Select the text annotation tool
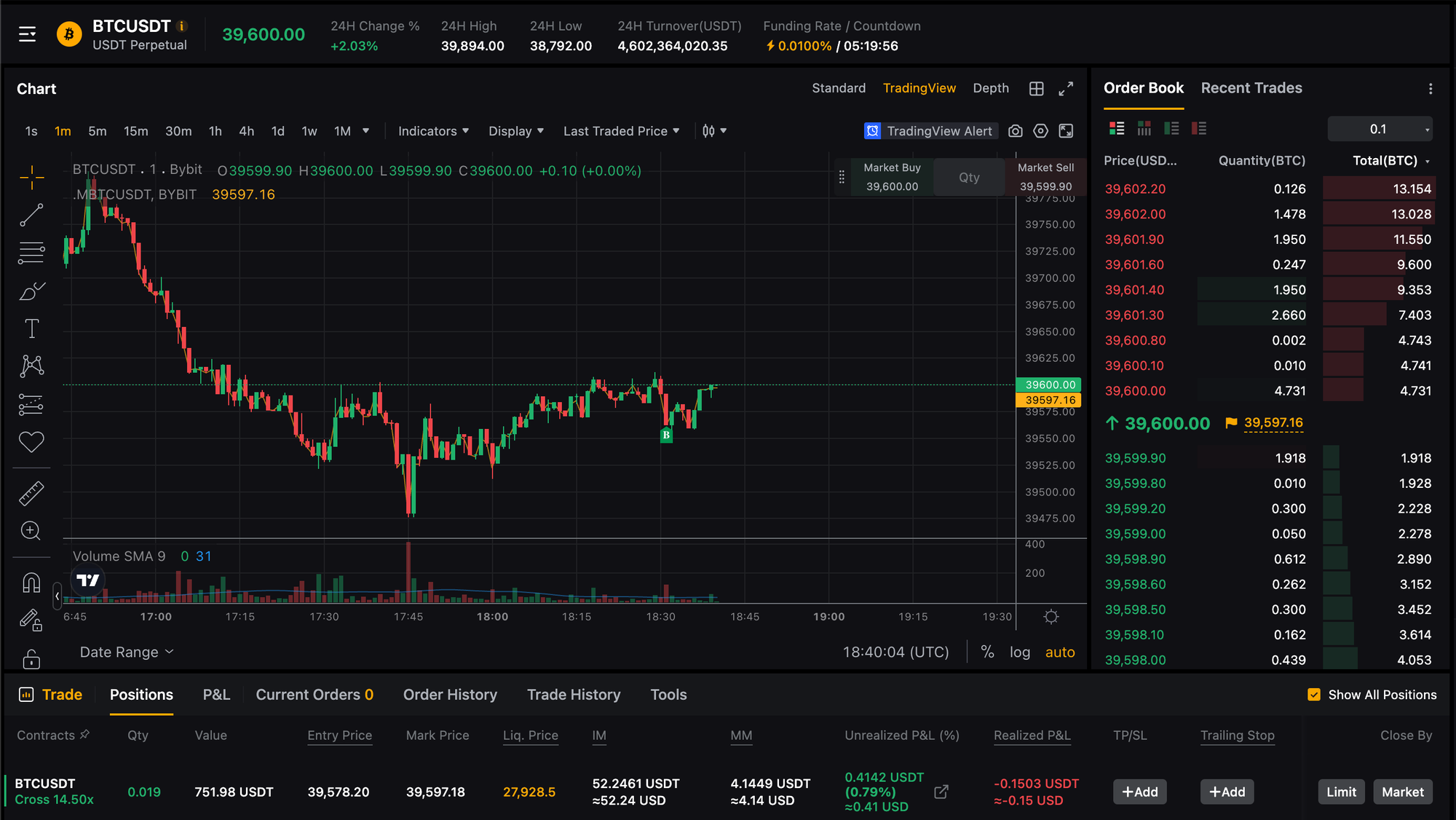This screenshot has width=1456, height=820. (31, 328)
